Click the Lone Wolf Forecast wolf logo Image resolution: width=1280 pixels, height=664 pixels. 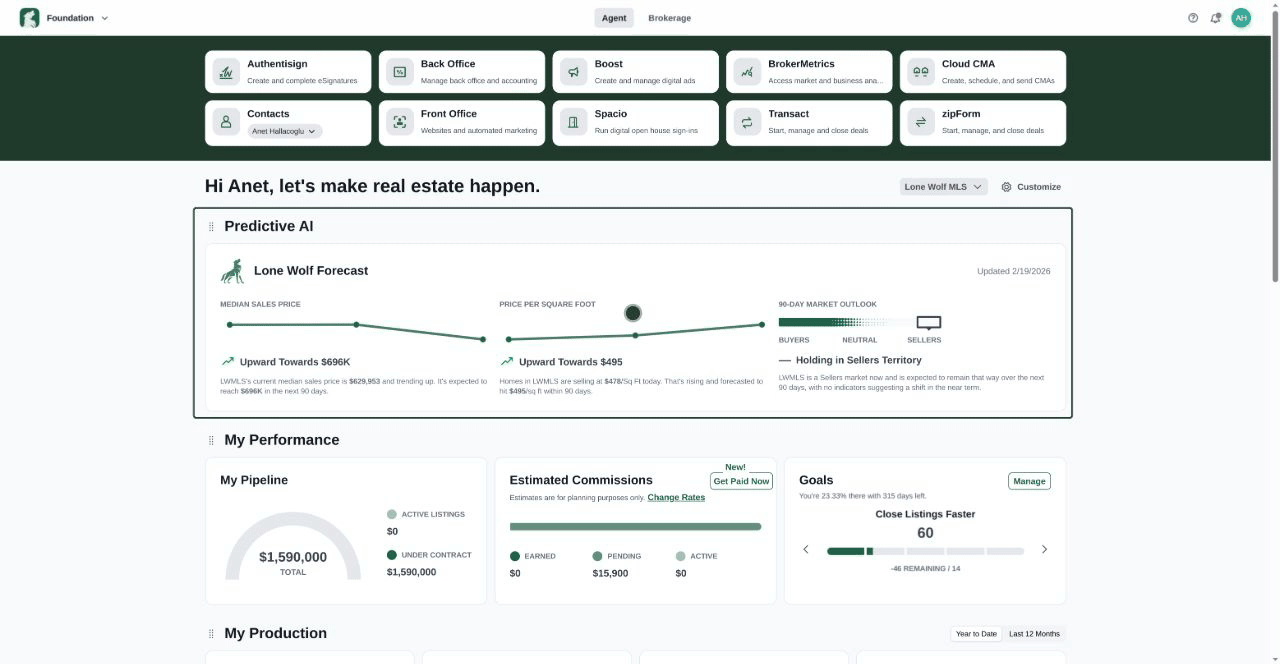[232, 271]
